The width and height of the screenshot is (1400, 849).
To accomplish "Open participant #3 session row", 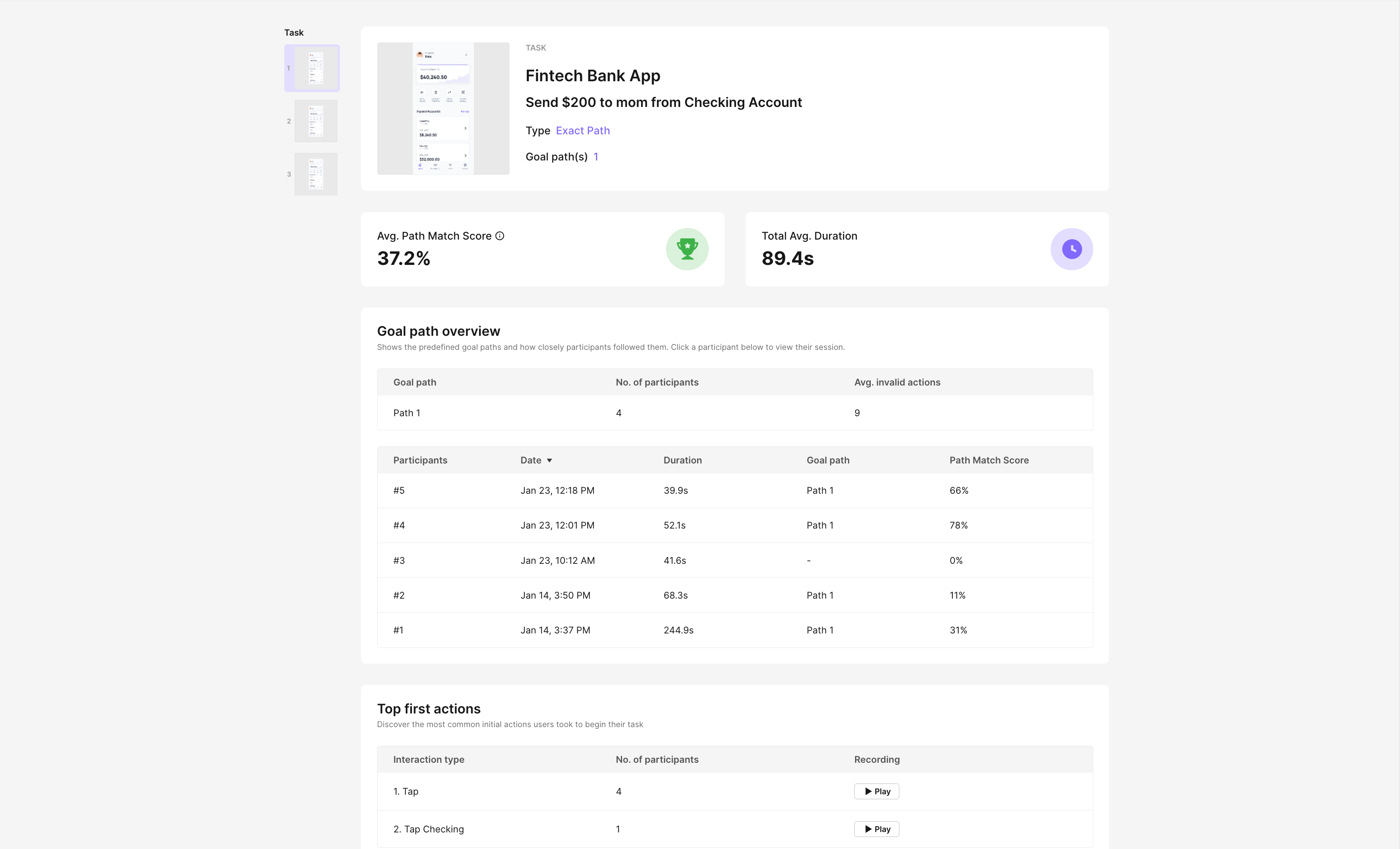I will click(734, 560).
